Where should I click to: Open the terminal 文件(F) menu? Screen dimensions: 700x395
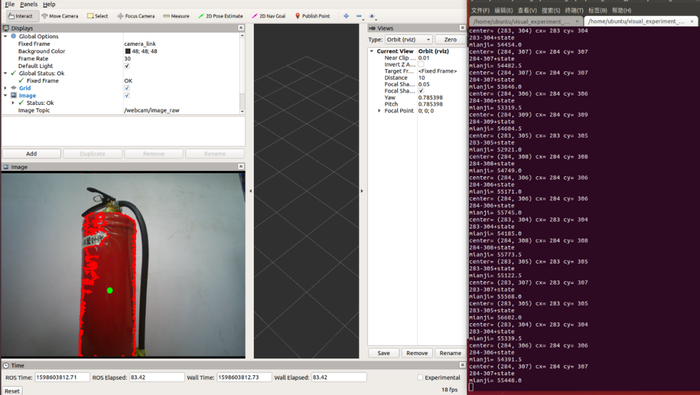[480, 10]
